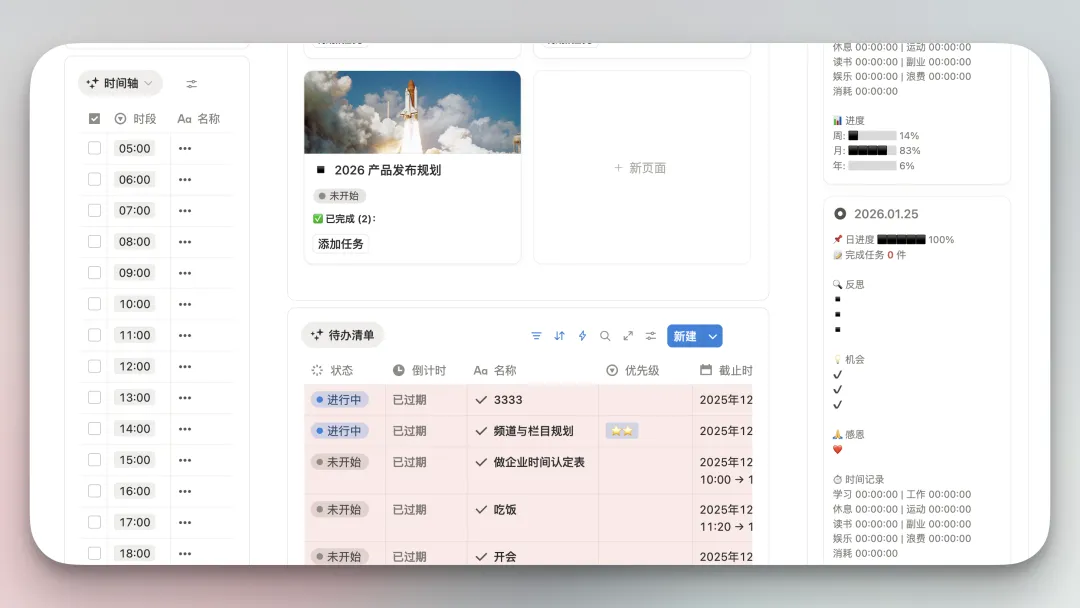Screen dimensions: 1080x608
Task: Open the 进行中 status dropdown for 3333
Action: click(x=339, y=399)
